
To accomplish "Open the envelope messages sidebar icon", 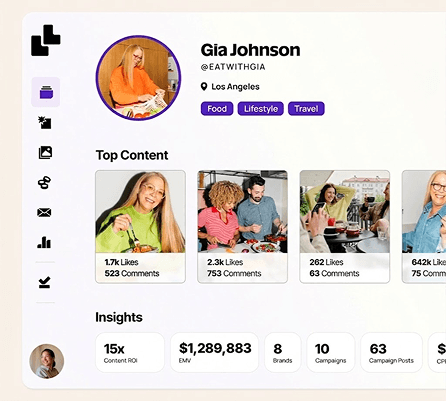I will 44,212.
